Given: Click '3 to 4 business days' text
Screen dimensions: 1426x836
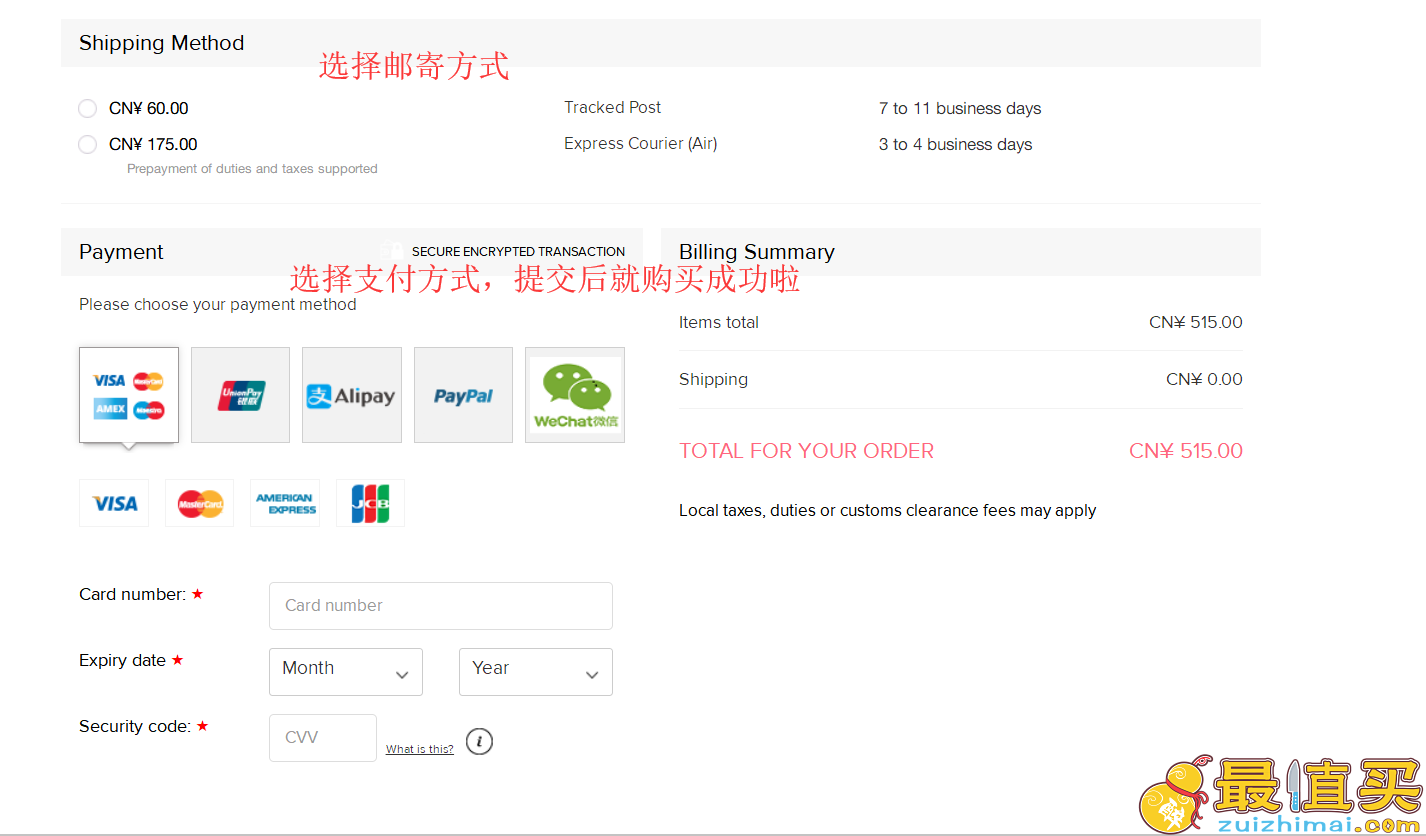Looking at the screenshot, I should point(956,144).
